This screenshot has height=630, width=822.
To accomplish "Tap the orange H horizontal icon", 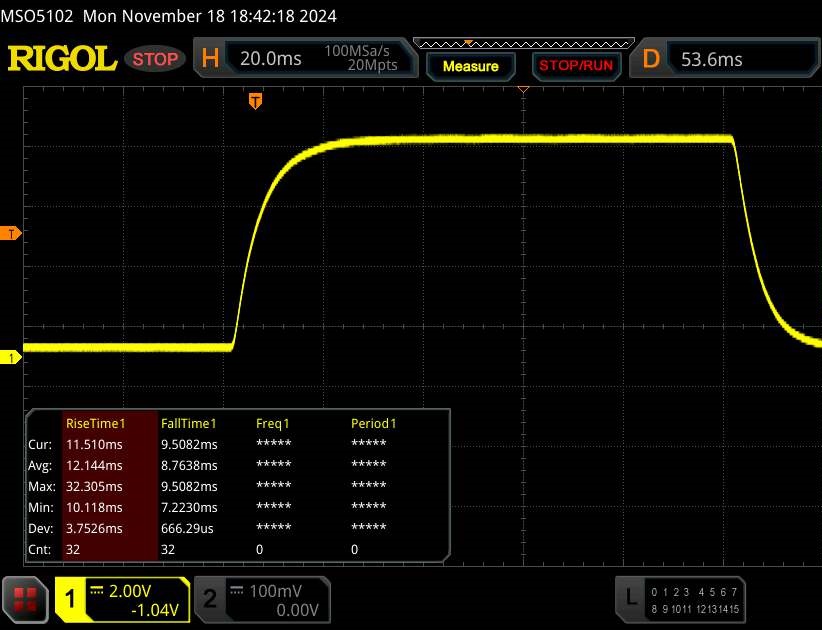I will [210, 59].
